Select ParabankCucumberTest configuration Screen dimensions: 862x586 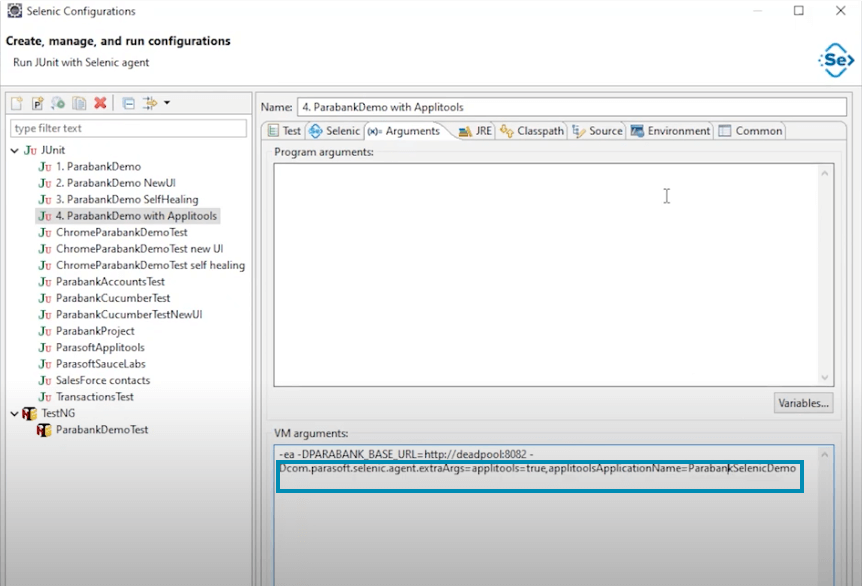113,298
